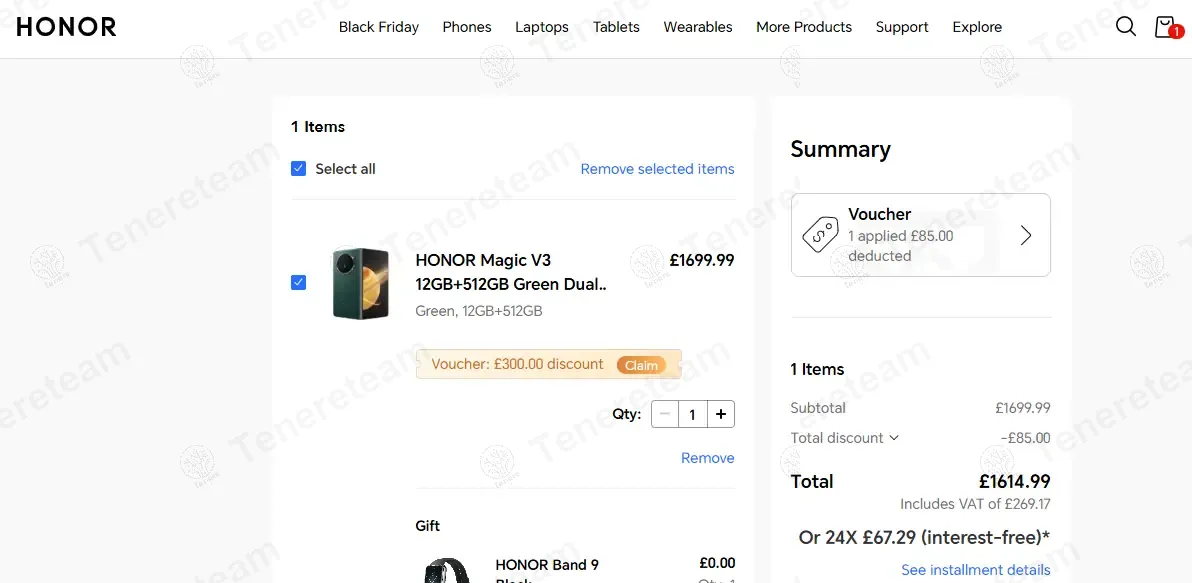
Task: Increase quantity with the plus button
Action: pos(721,414)
